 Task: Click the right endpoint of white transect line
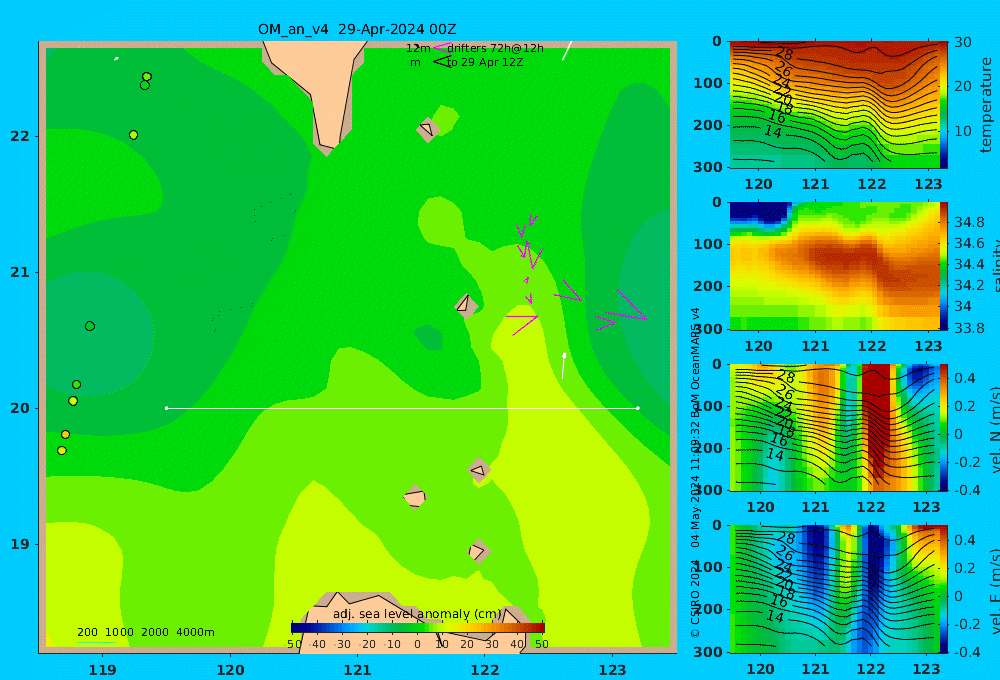[x=638, y=408]
